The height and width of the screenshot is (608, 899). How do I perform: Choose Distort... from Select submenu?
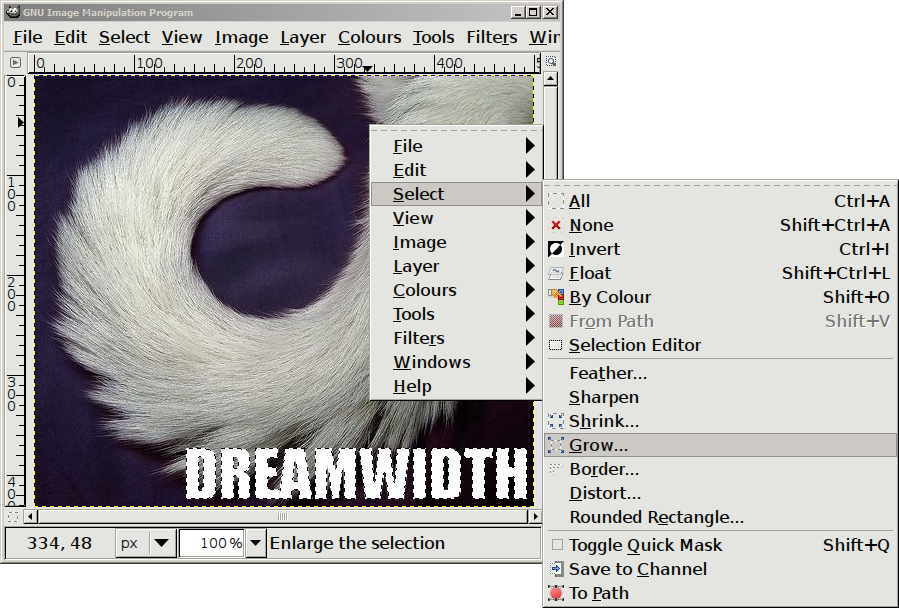720,493
